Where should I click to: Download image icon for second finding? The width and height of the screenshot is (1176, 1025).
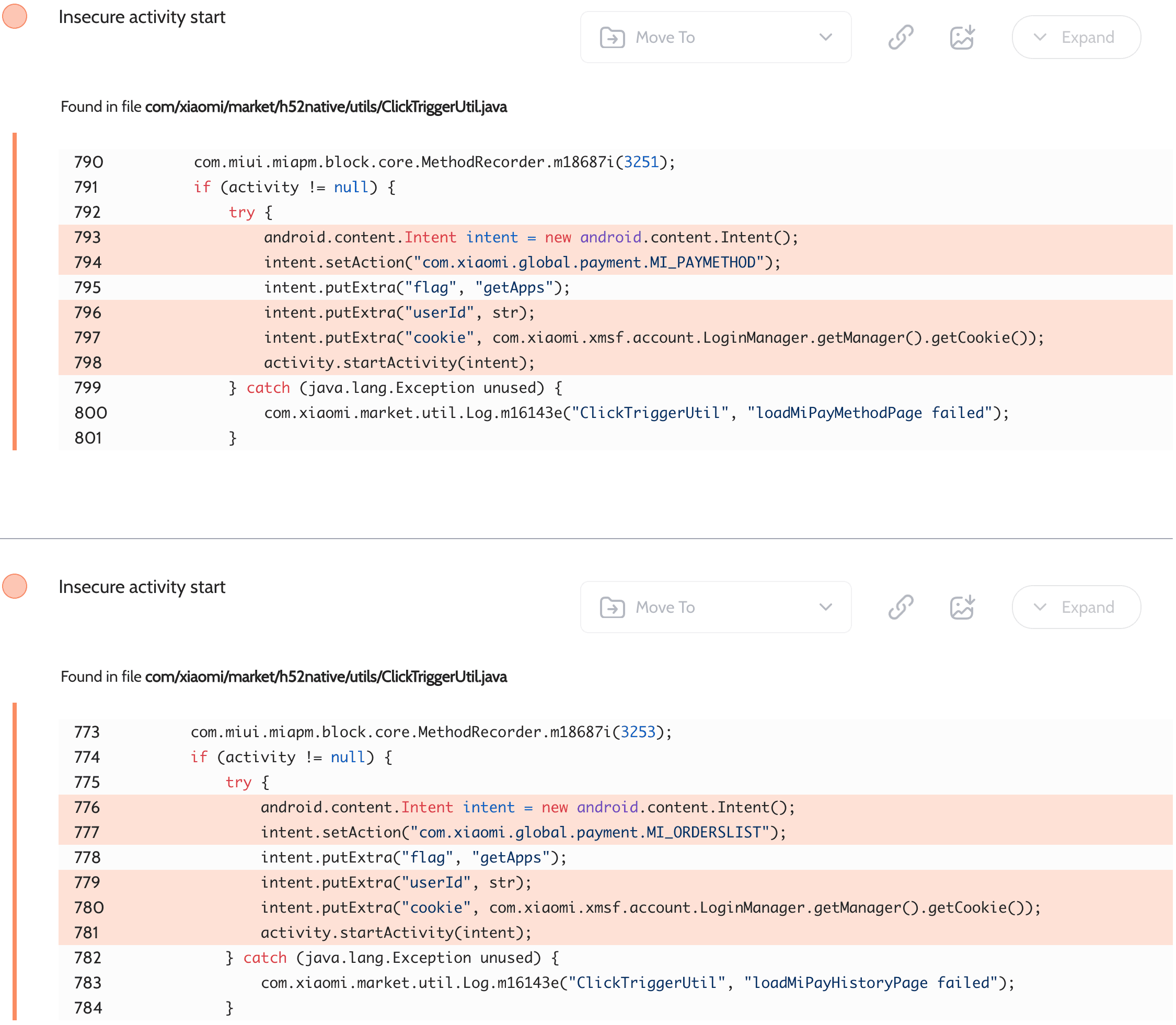coord(962,607)
